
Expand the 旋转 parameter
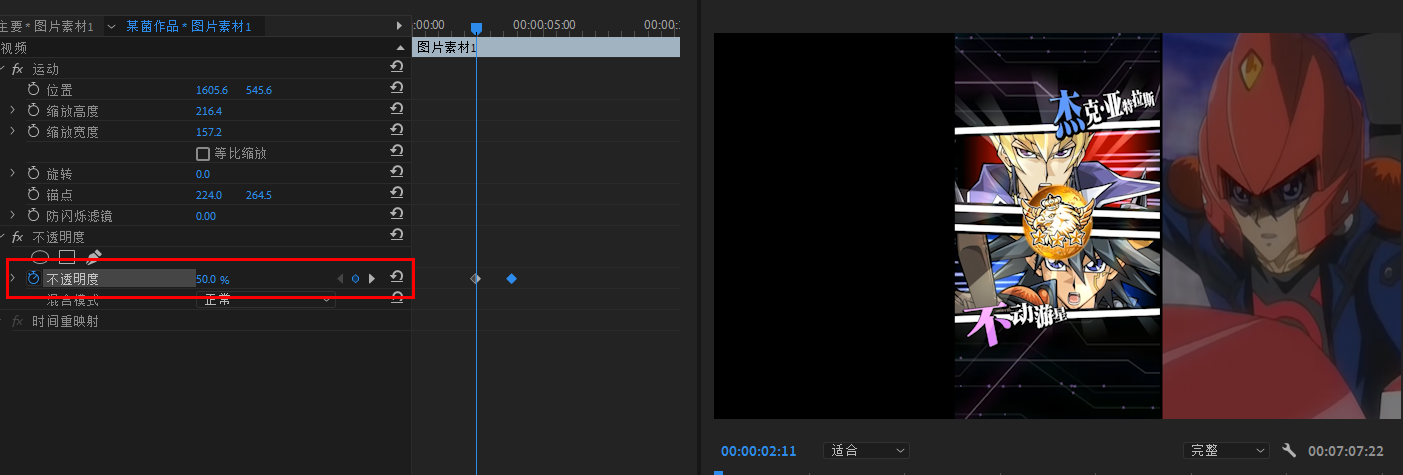[x=12, y=173]
